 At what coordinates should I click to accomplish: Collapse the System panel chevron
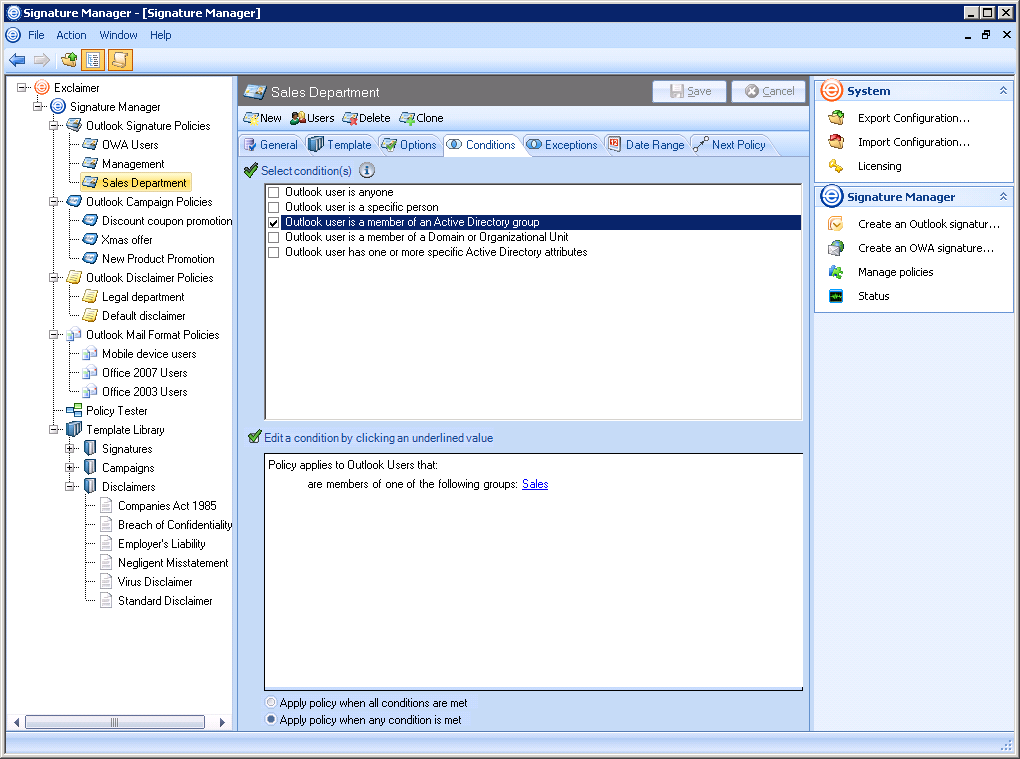tap(1003, 90)
